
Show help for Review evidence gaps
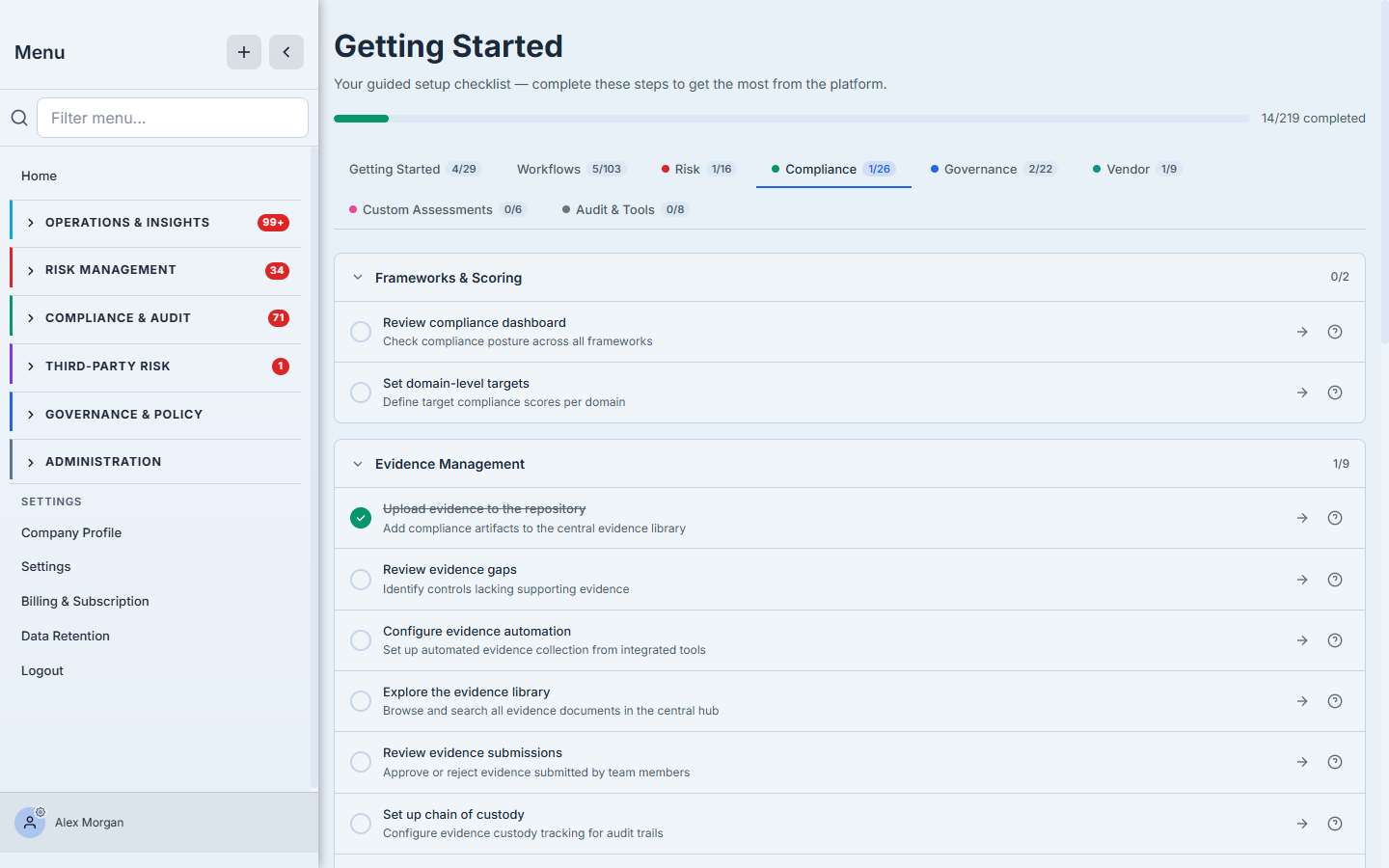click(1335, 580)
